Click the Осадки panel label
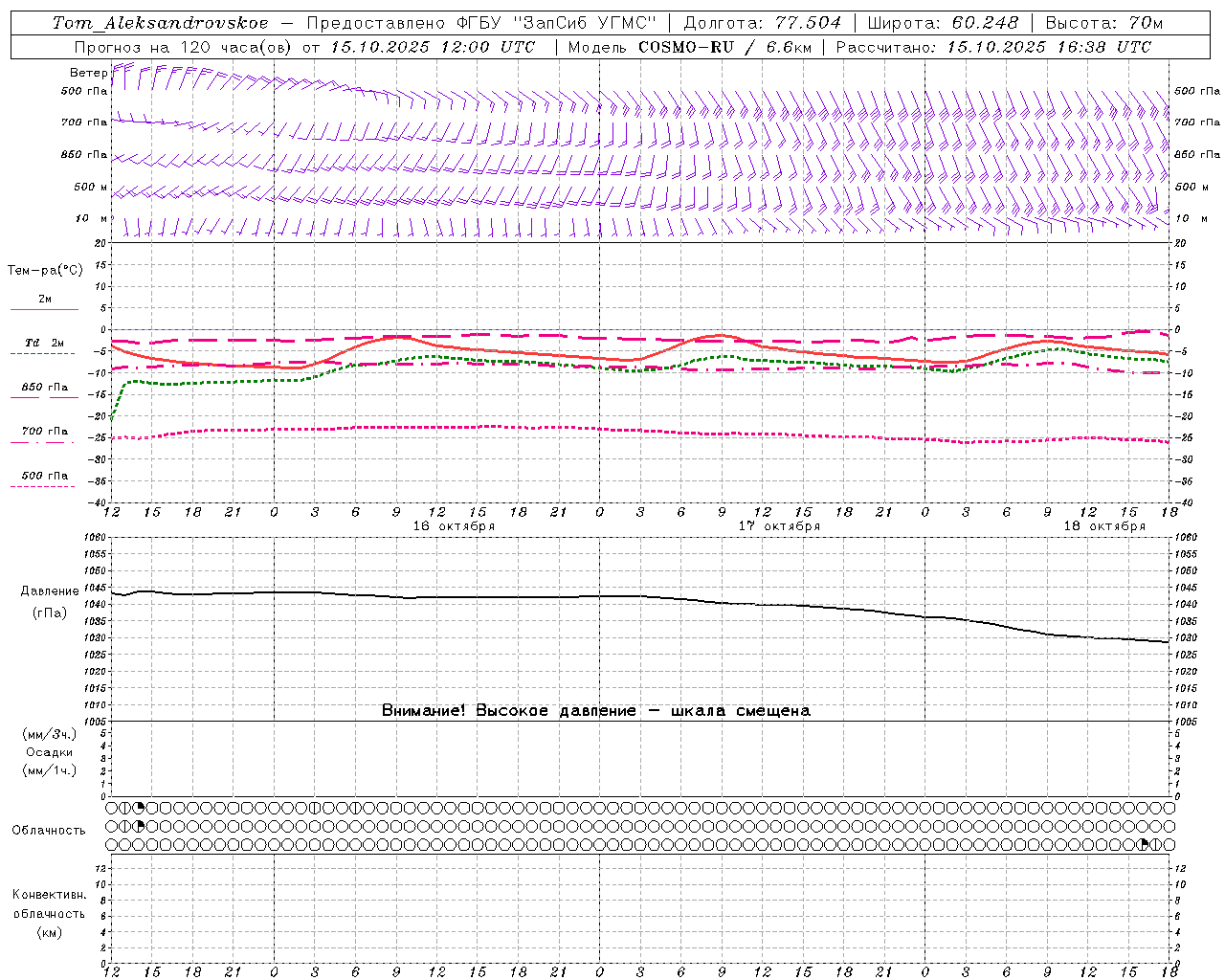 click(50, 752)
